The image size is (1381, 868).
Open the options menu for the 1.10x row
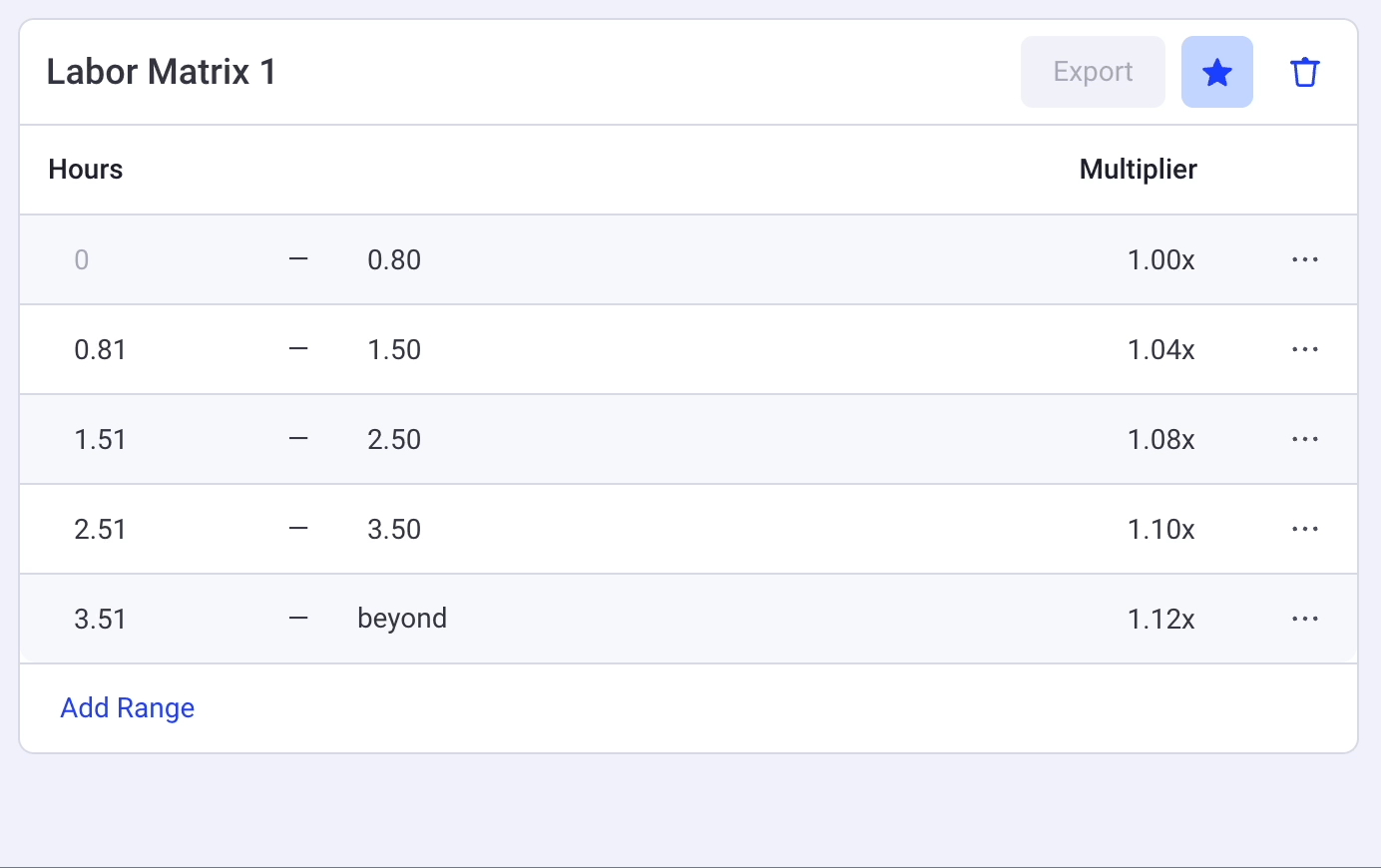click(1305, 529)
